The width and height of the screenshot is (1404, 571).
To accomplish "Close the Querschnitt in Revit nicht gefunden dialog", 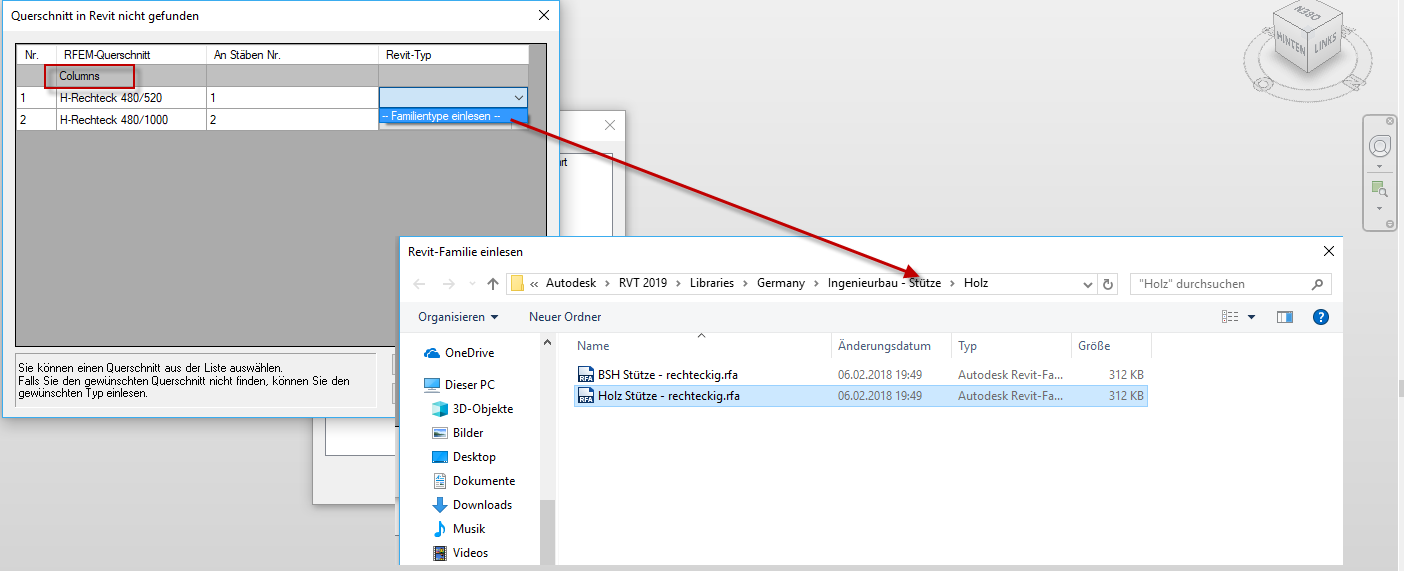I will pos(544,15).
